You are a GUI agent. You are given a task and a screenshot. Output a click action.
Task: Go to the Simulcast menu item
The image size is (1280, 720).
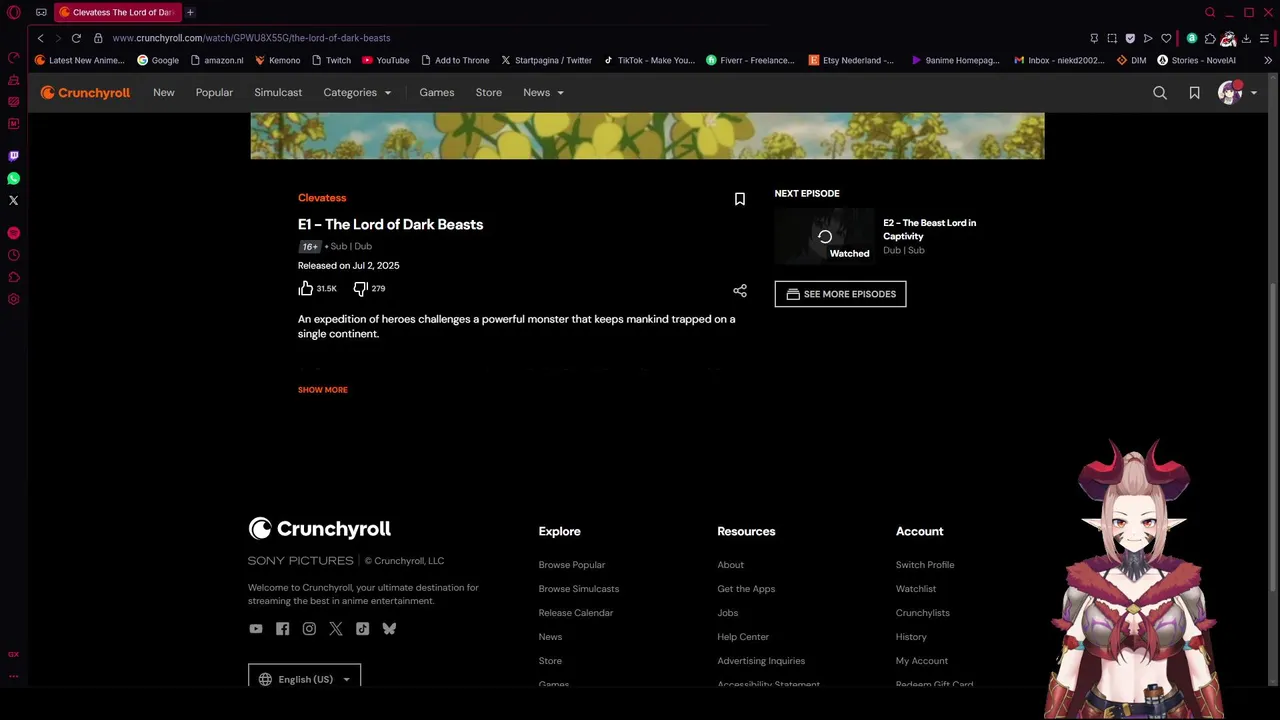click(x=278, y=93)
